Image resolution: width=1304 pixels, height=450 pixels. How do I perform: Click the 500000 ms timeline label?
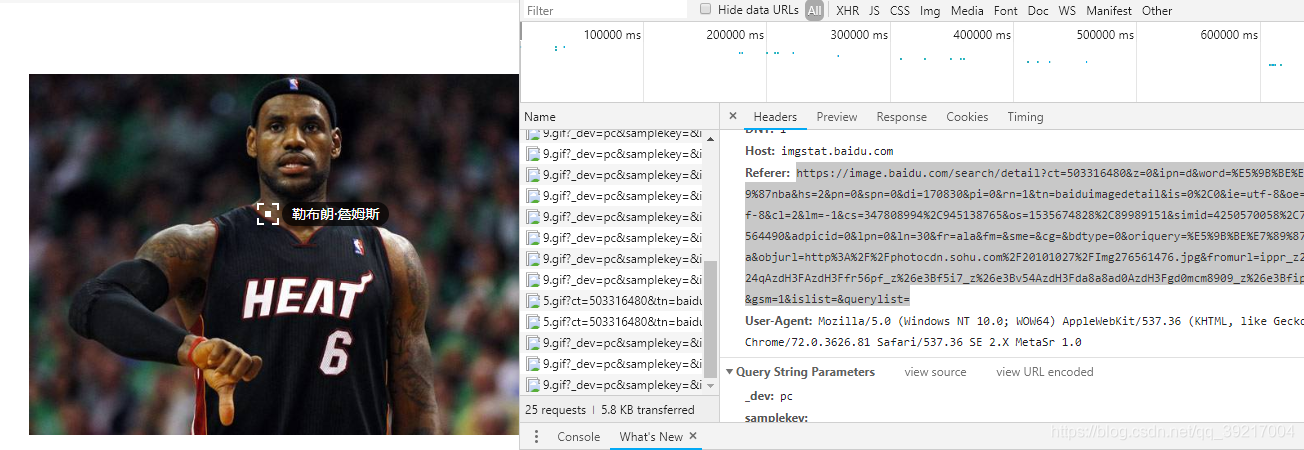coord(1105,35)
